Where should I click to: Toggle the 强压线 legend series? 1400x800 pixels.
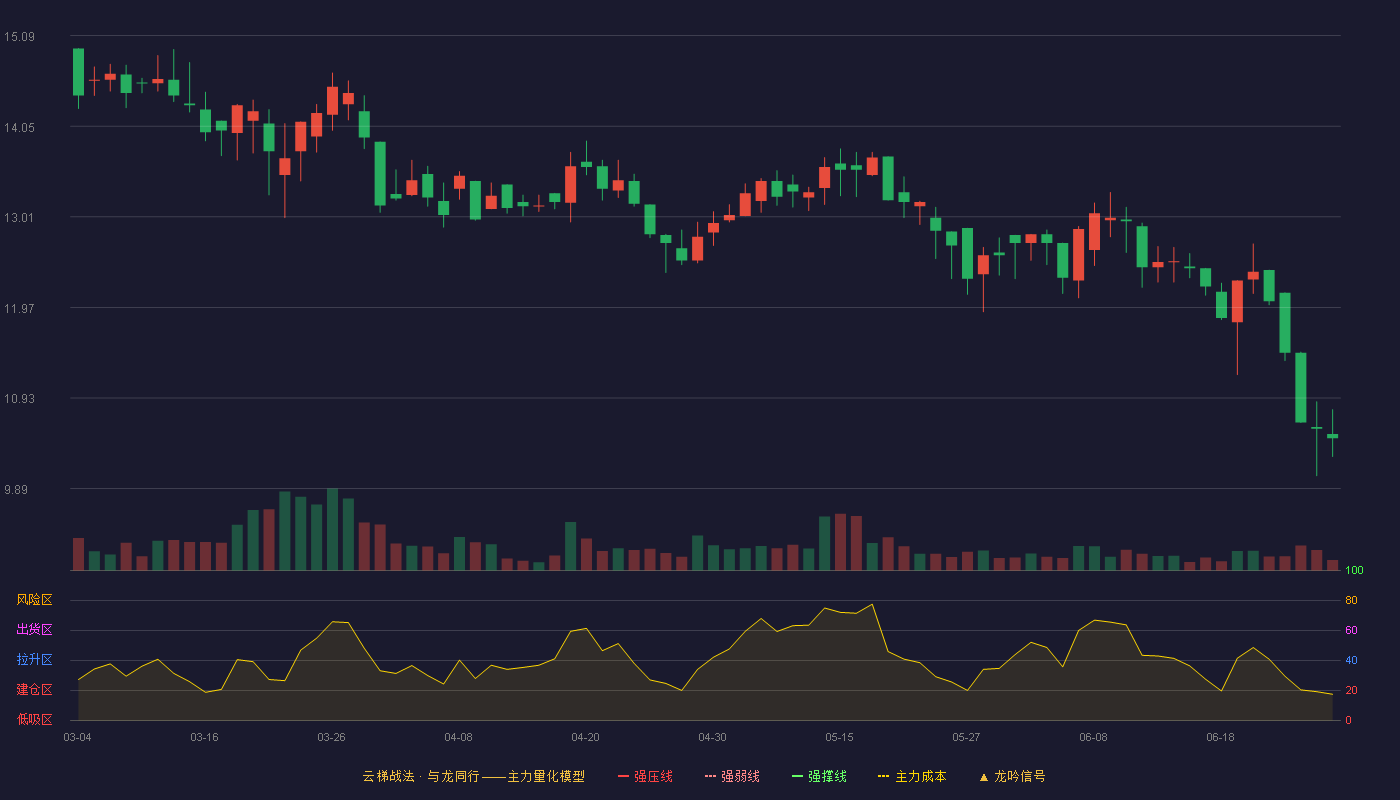645,776
